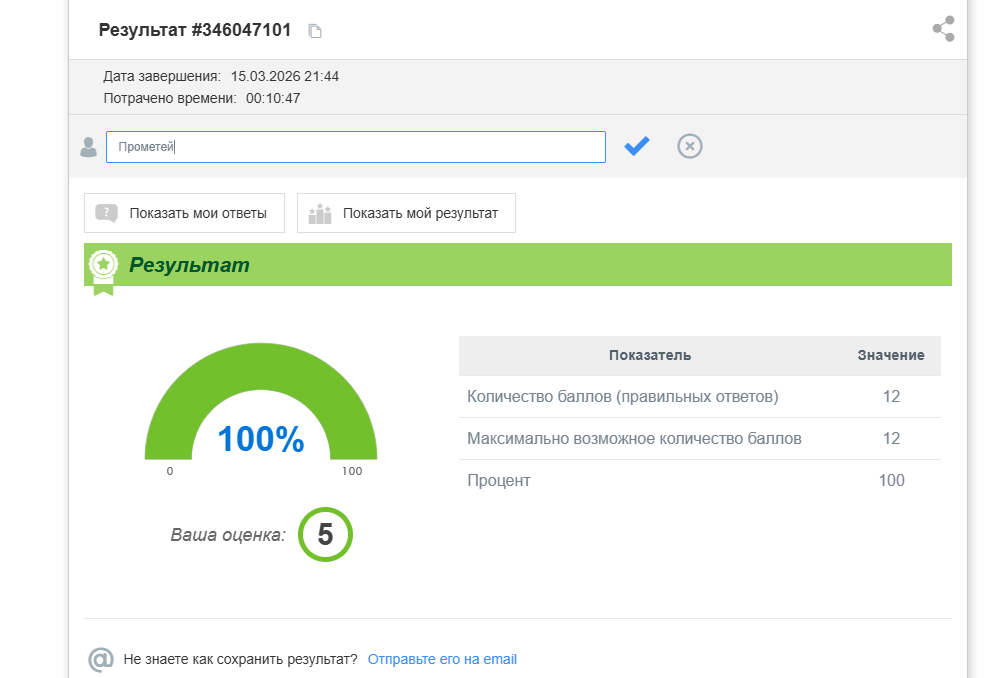Cancel name editing with circled X

point(690,146)
